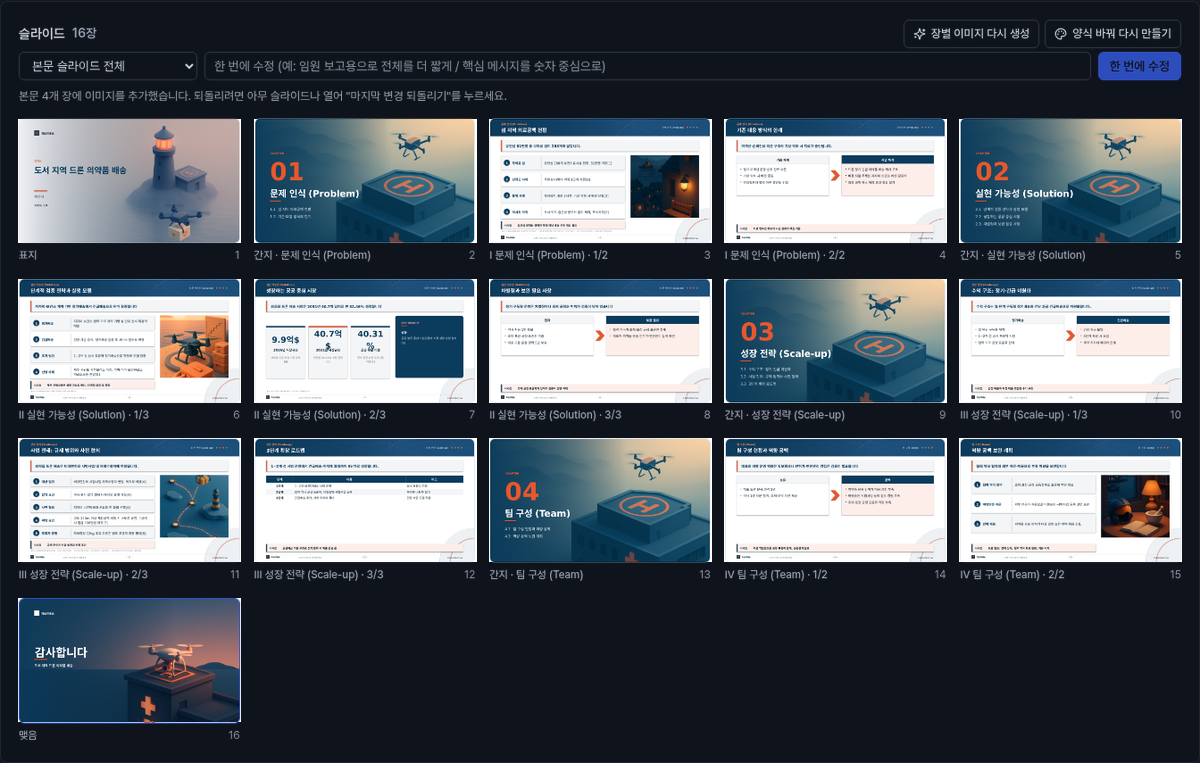Image resolution: width=1200 pixels, height=763 pixels.
Task: Open the chapter 03 성장 전략 divider slide
Action: [x=835, y=341]
